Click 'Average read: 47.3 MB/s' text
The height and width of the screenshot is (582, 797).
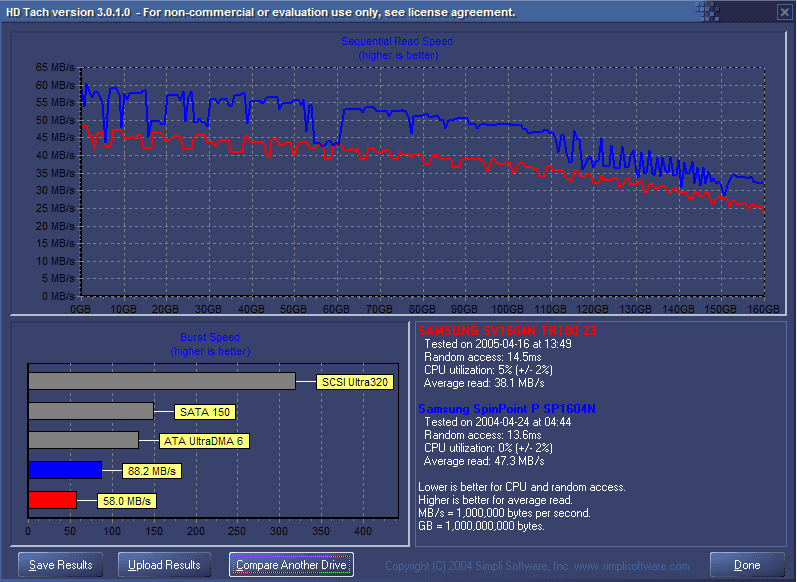pyautogui.click(x=484, y=461)
